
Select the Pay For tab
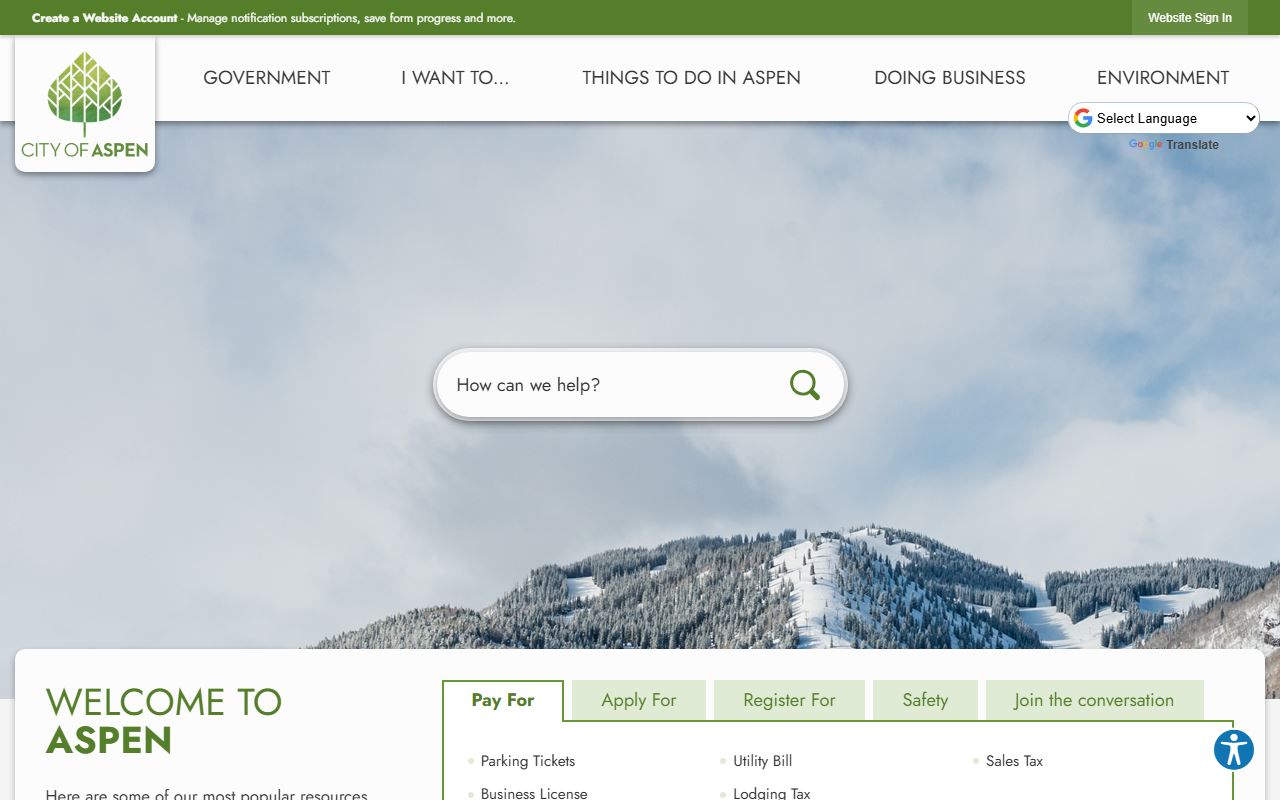503,700
